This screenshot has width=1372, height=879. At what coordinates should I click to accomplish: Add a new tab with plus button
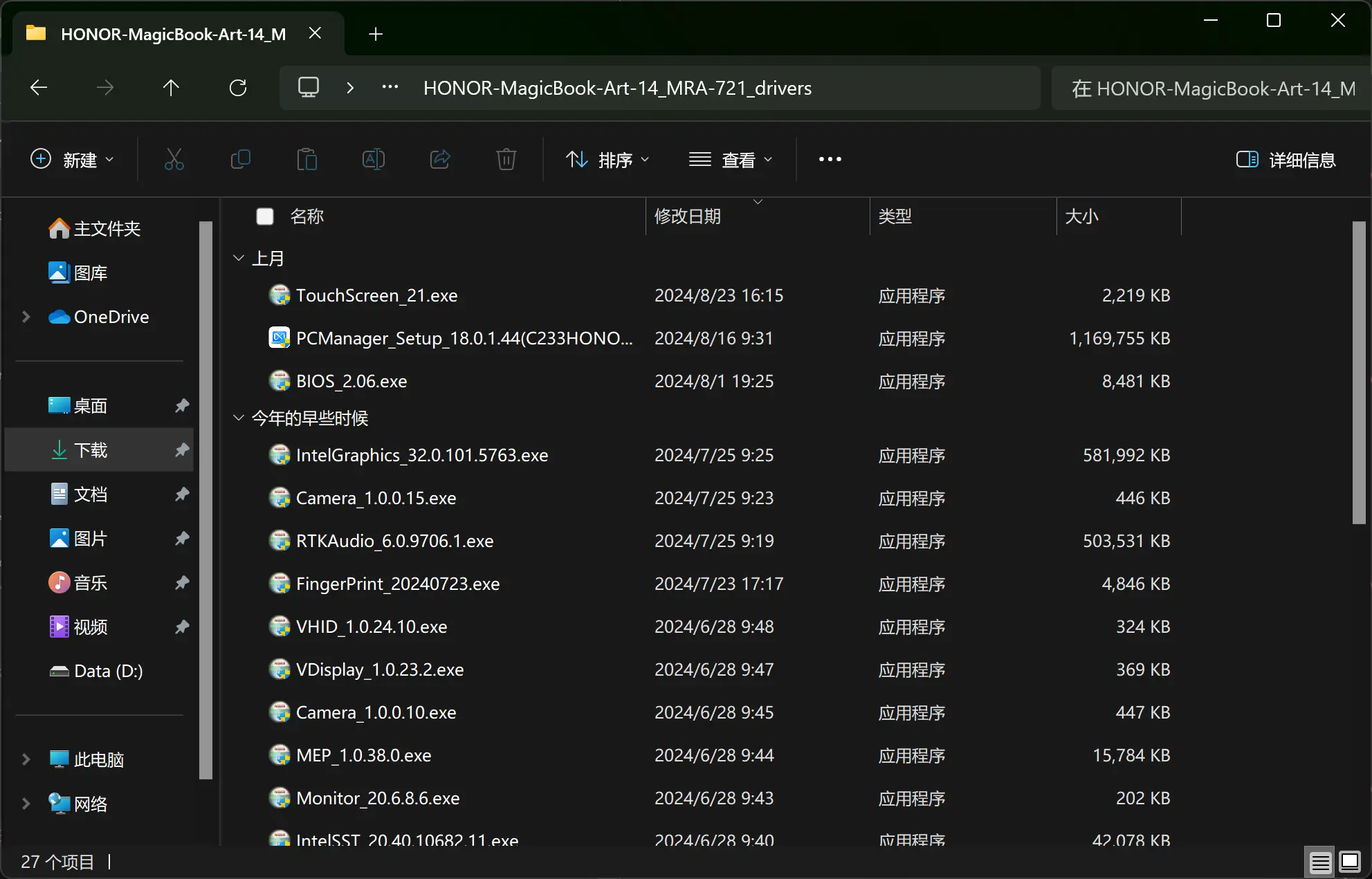pyautogui.click(x=376, y=34)
